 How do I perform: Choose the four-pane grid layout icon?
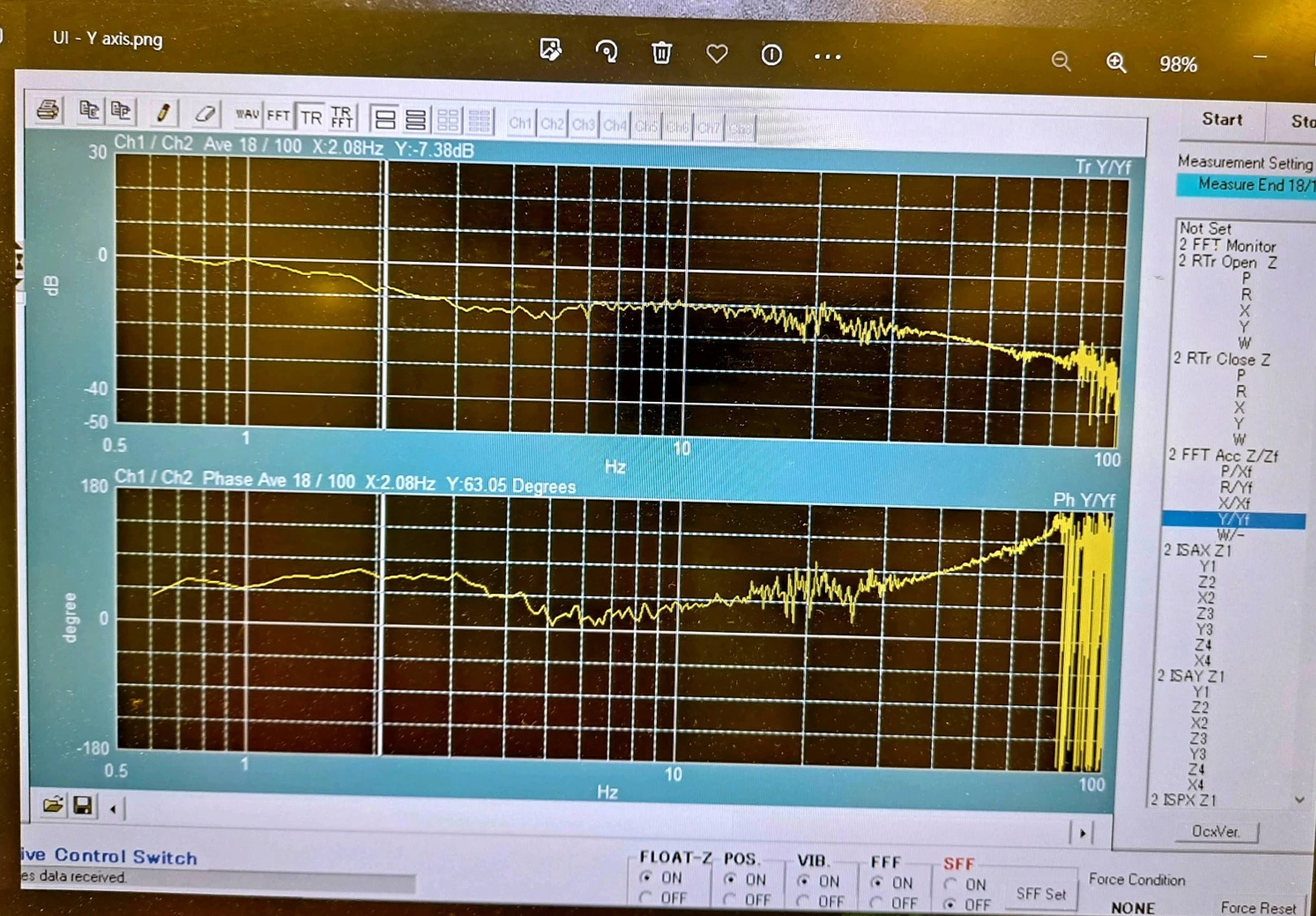[x=448, y=120]
